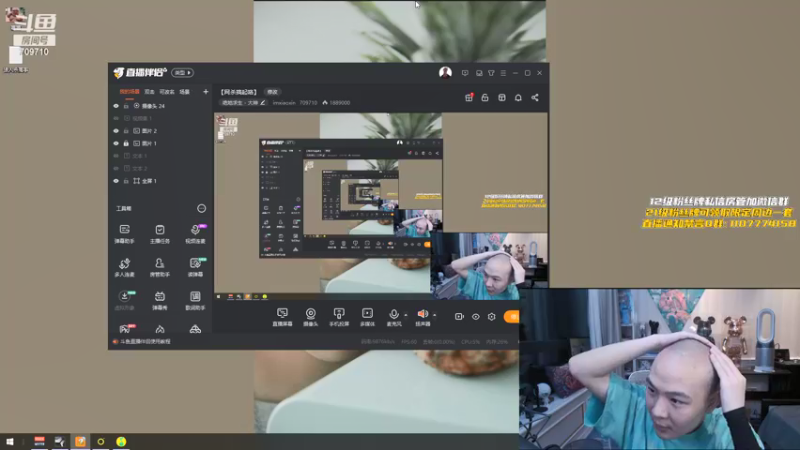
Task: Open the layout panel icon in top toolbar
Action: point(502,97)
